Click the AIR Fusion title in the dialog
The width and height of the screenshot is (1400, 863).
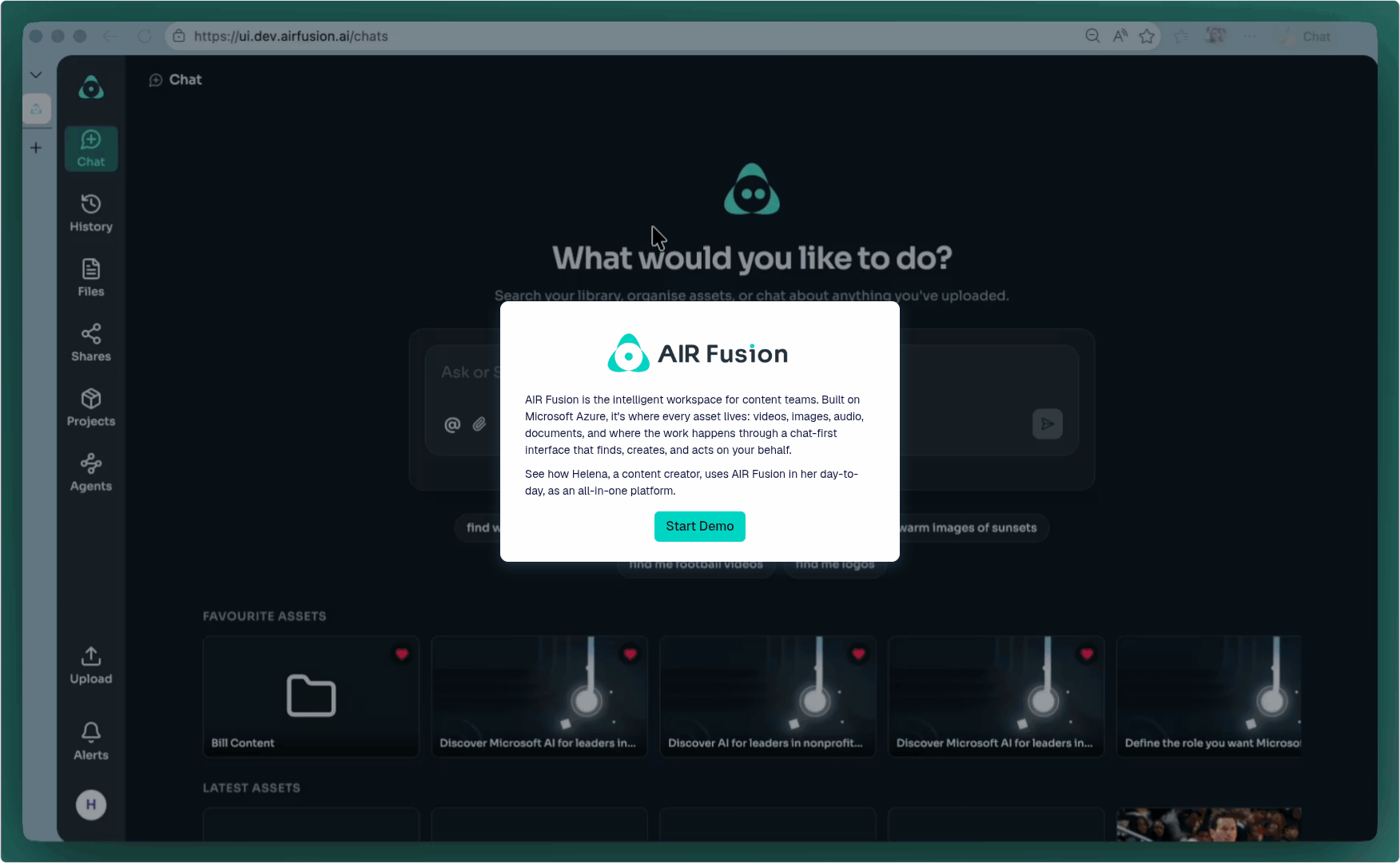(x=722, y=354)
